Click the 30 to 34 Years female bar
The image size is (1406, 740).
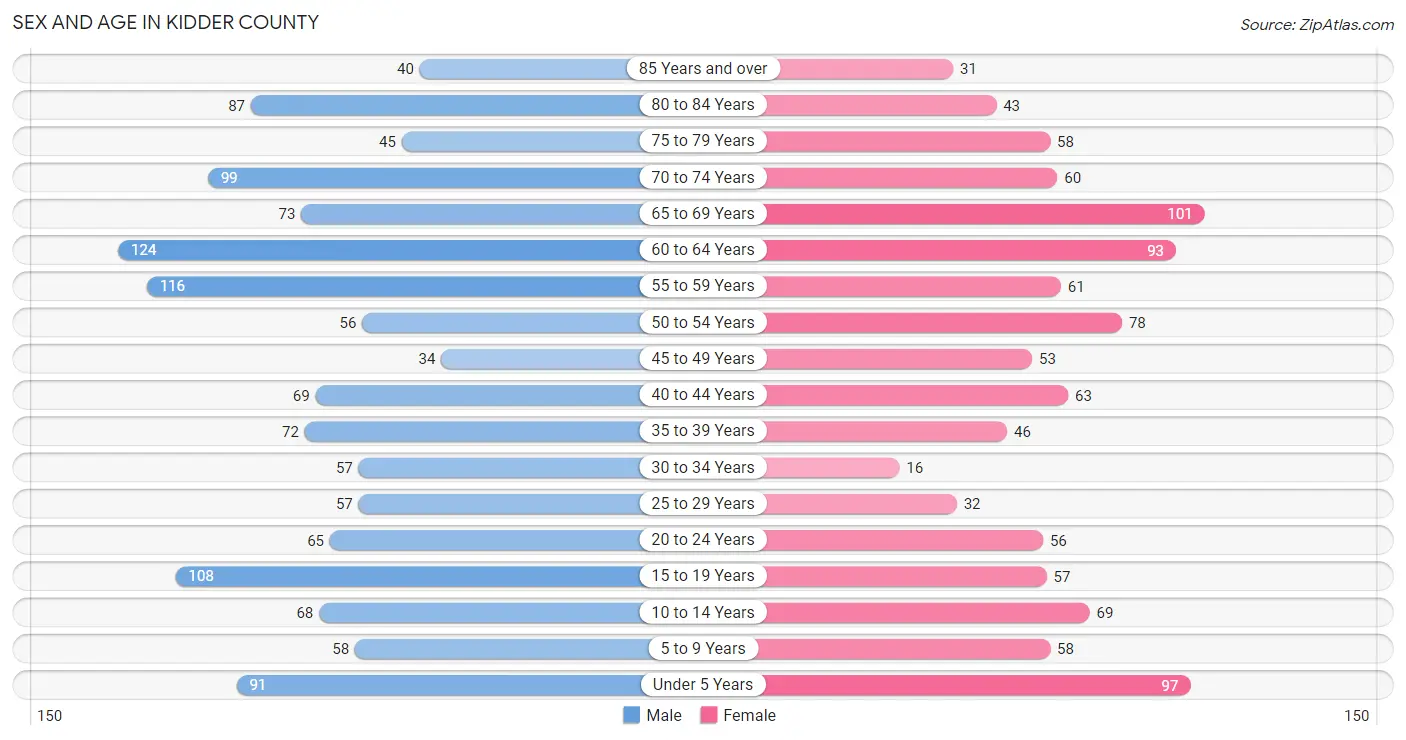point(833,467)
